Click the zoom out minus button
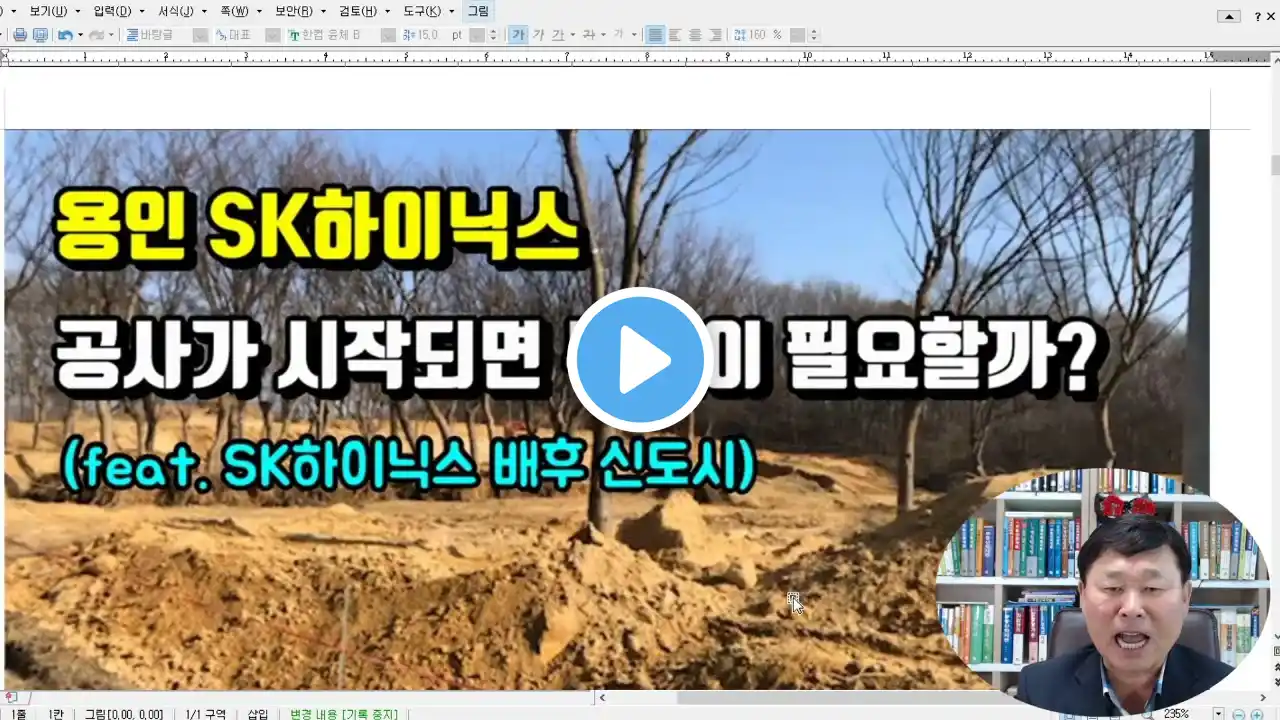The image size is (1280, 720). (1239, 714)
